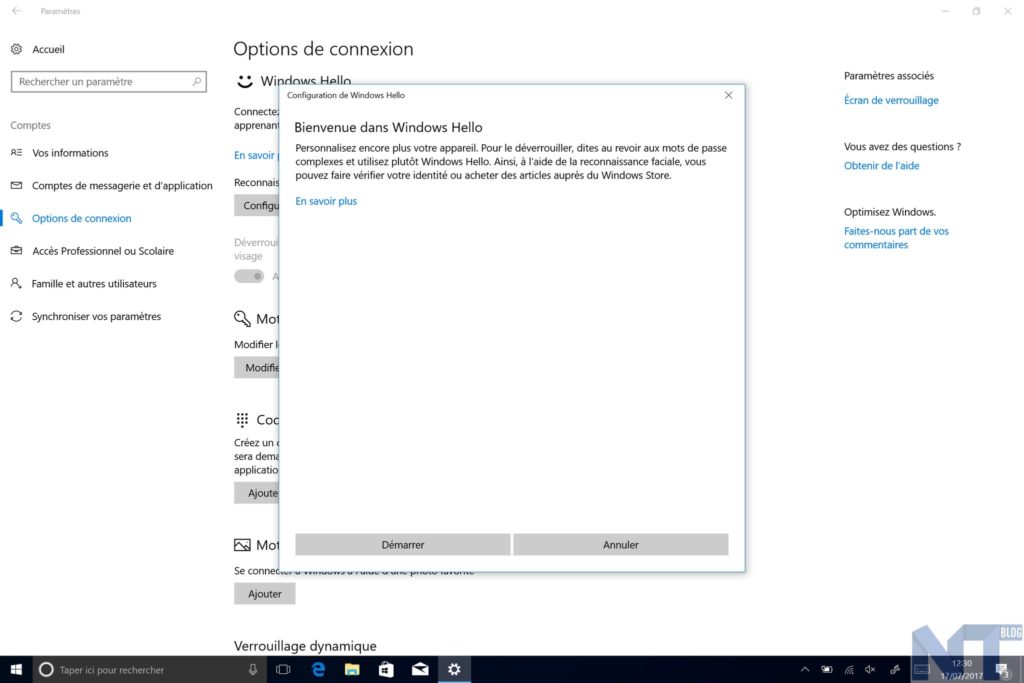The height and width of the screenshot is (683, 1024).
Task: Open Obtenir de l'aide link
Action: click(881, 166)
